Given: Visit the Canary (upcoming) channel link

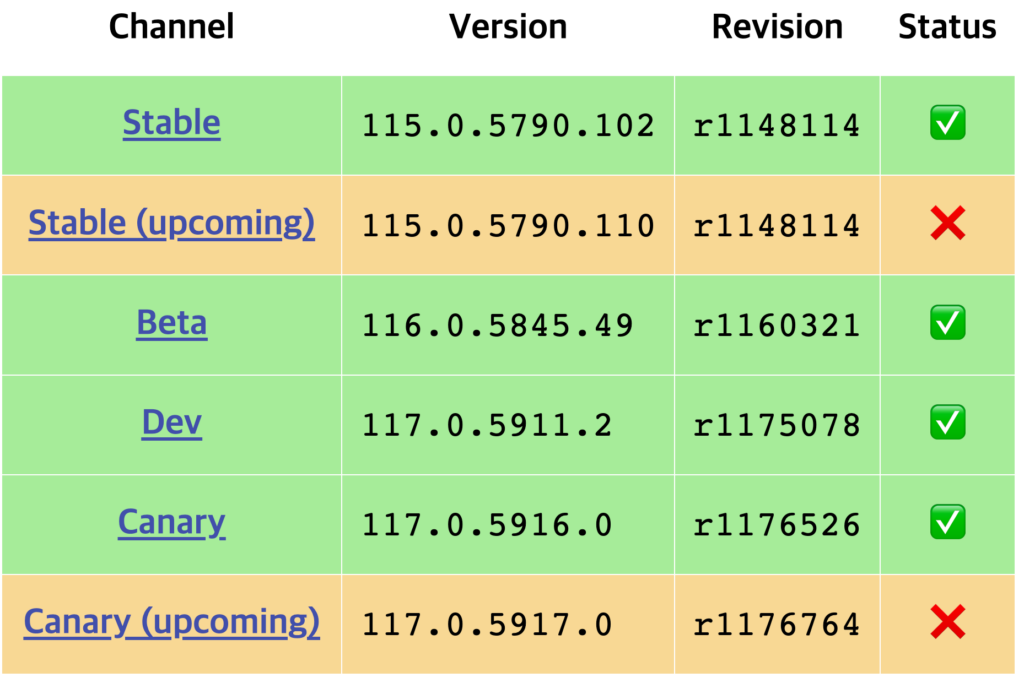Looking at the screenshot, I should (x=171, y=623).
